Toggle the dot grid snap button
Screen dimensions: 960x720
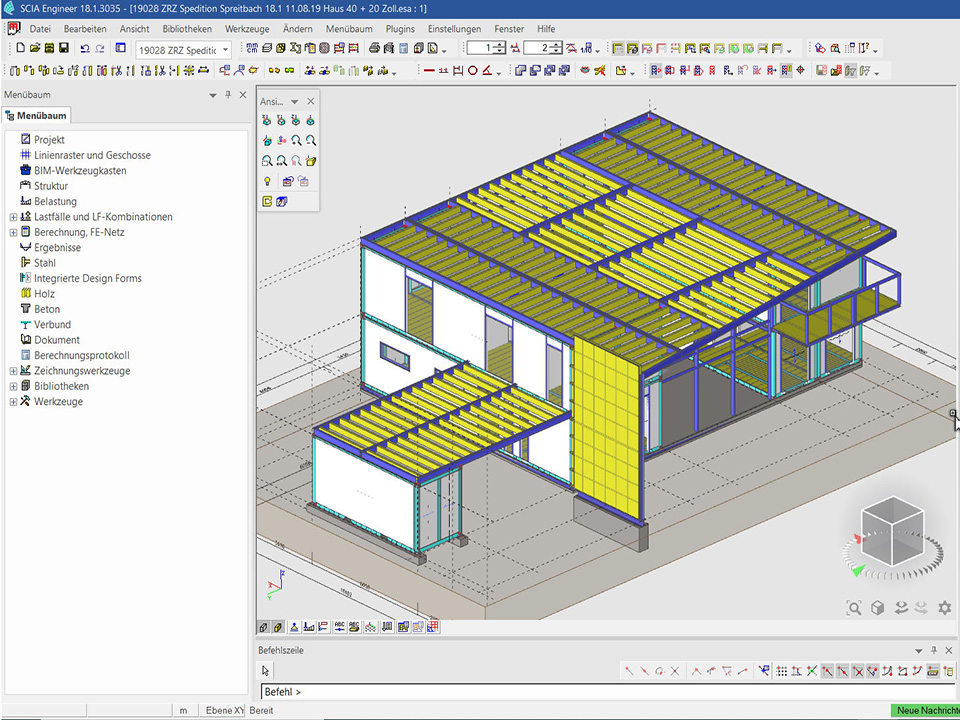pos(782,671)
